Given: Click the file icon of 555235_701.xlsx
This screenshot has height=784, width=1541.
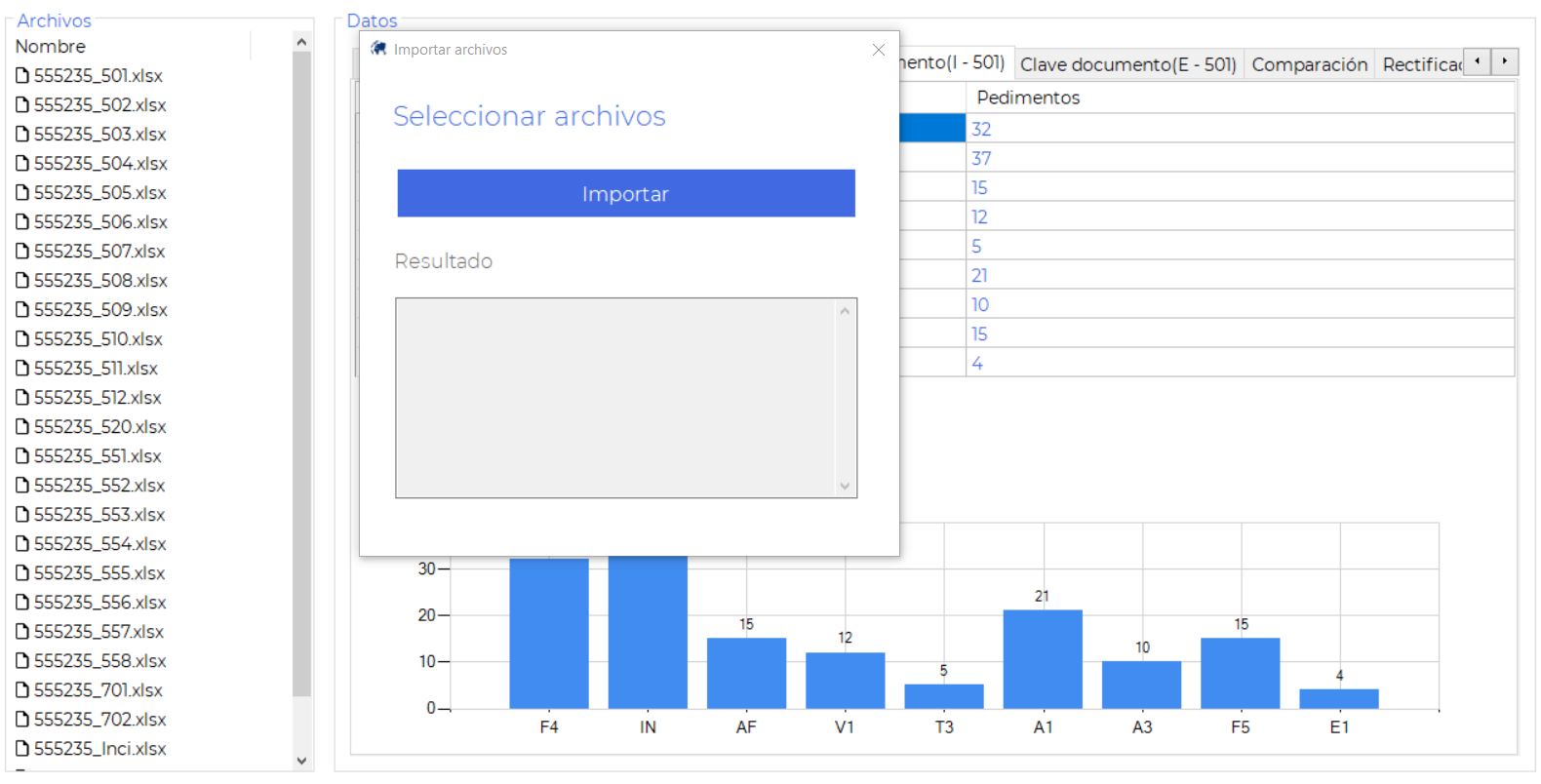Looking at the screenshot, I should coord(22,690).
